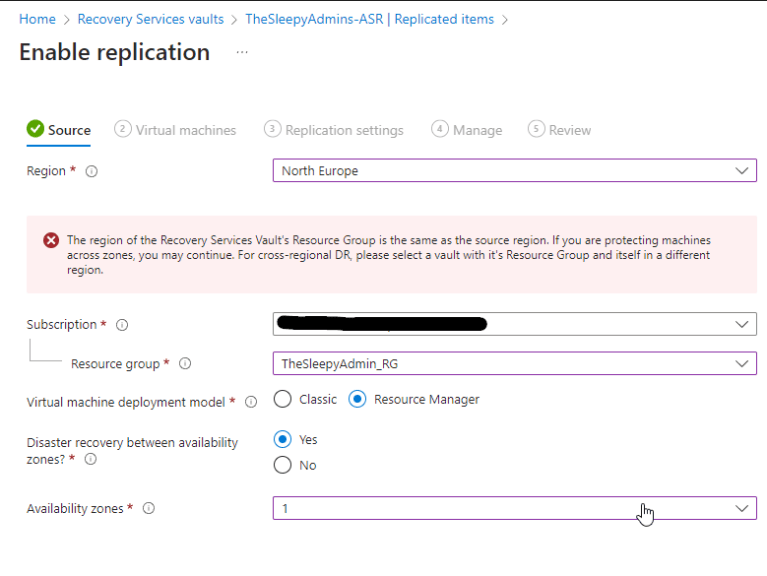Image resolution: width=767 pixels, height=576 pixels.
Task: Open the Region dropdown showing North Europe
Action: (x=515, y=170)
